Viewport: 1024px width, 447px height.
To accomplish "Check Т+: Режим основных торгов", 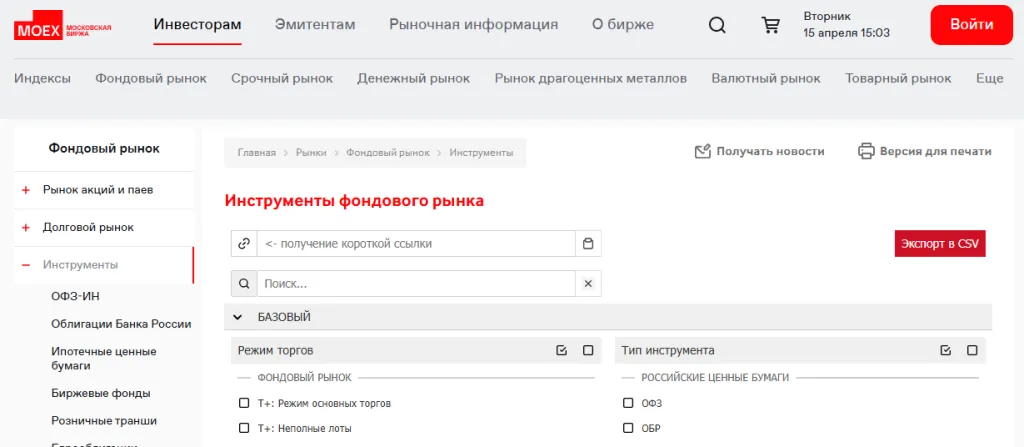I will (x=244, y=404).
